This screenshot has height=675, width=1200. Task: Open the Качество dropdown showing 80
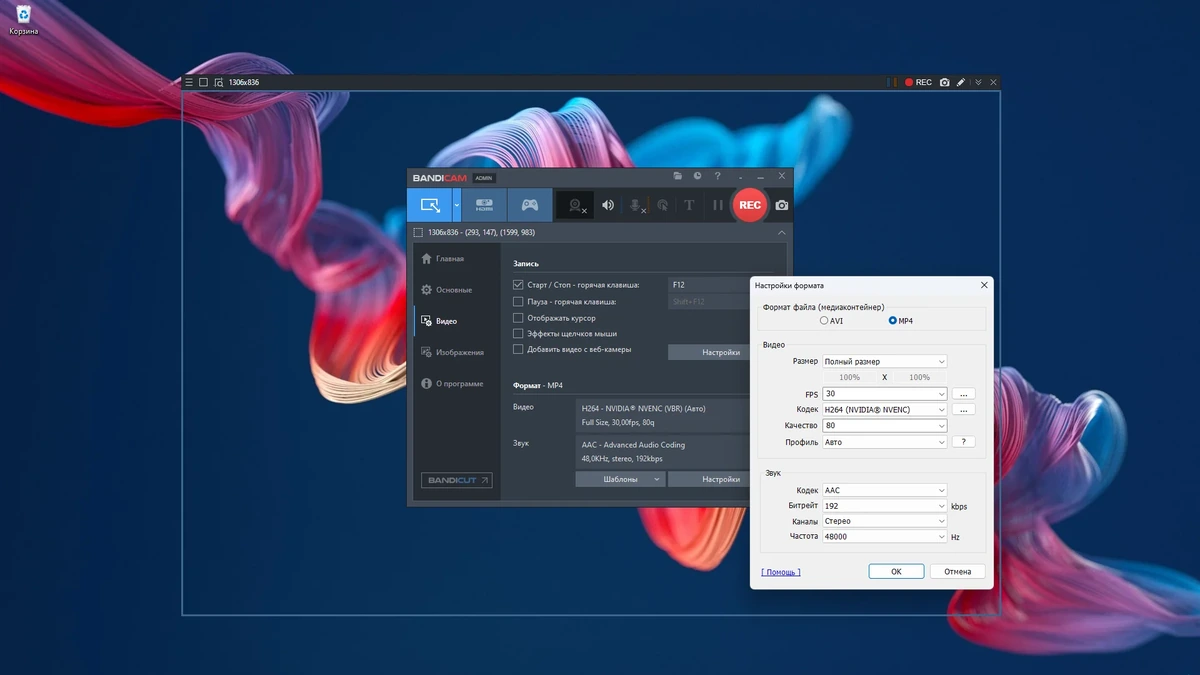[x=884, y=426]
